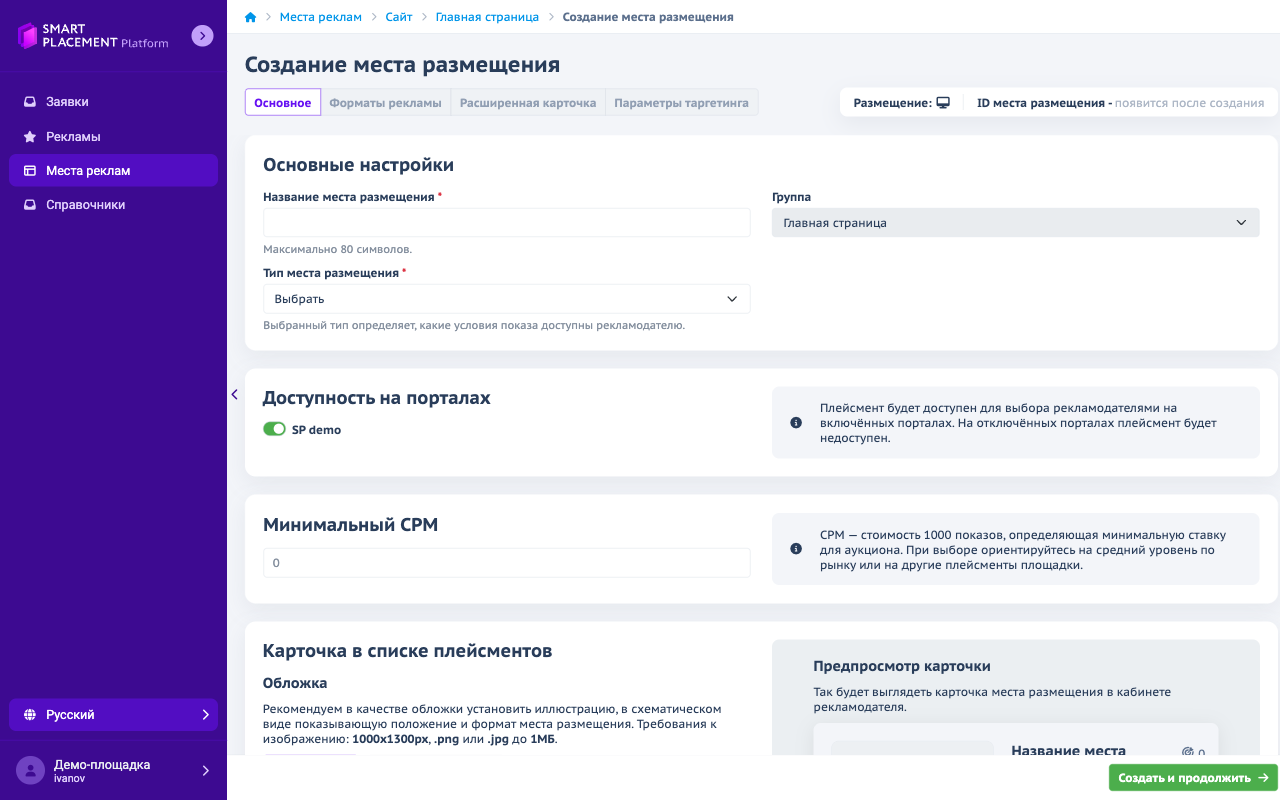Open Справочники in the sidebar
The height and width of the screenshot is (800, 1280).
pyautogui.click(x=113, y=205)
